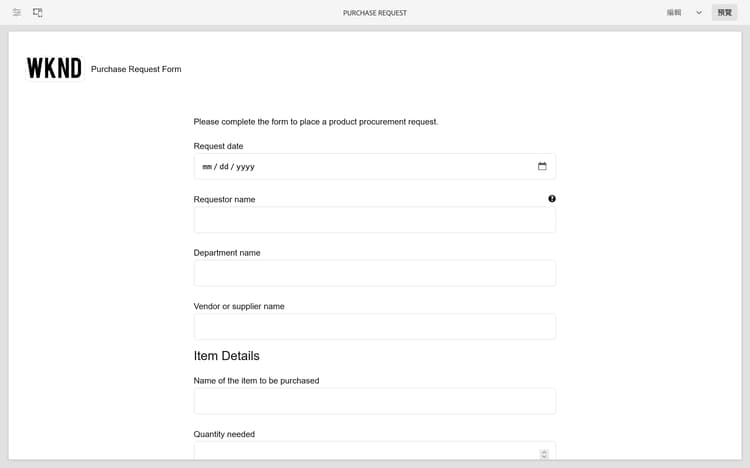The image size is (750, 468).
Task: Click the Requestor name help icon
Action: pos(552,199)
